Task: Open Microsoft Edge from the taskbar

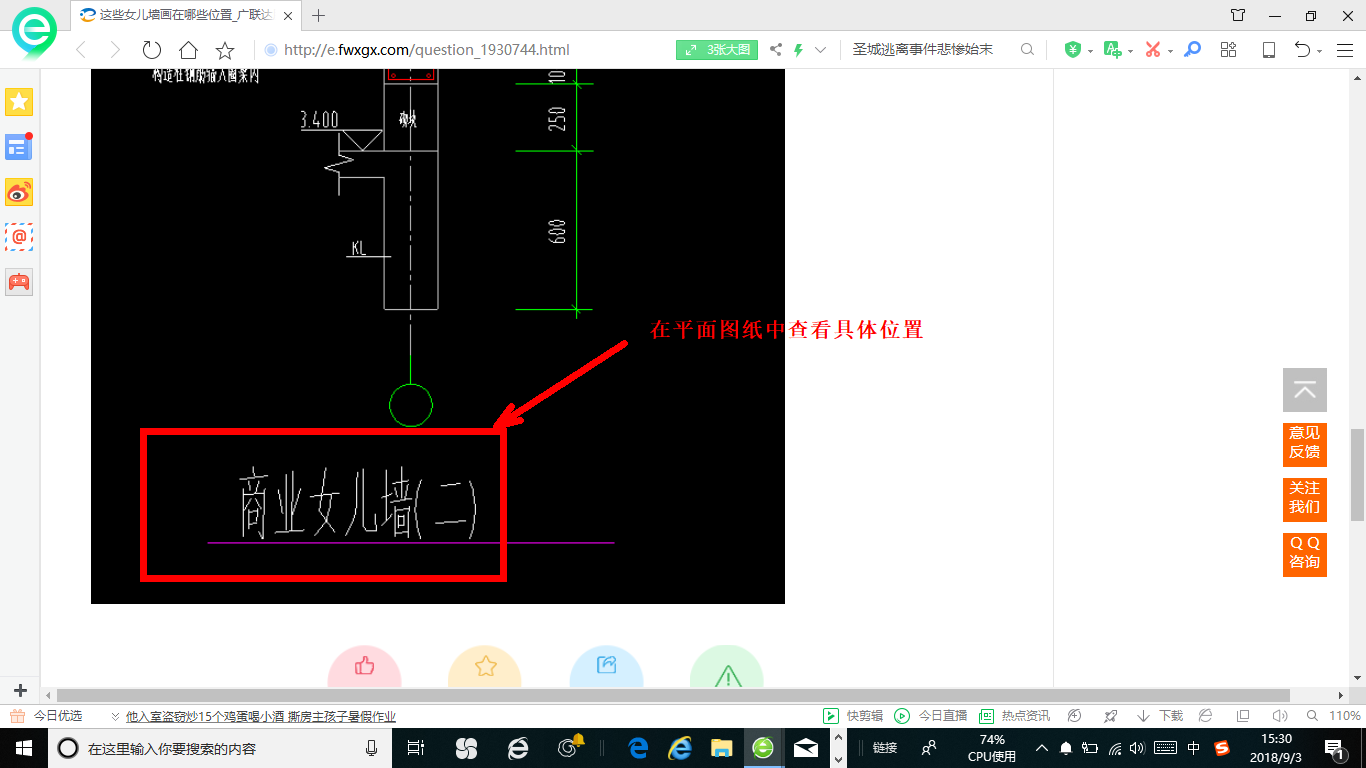Action: [x=637, y=748]
